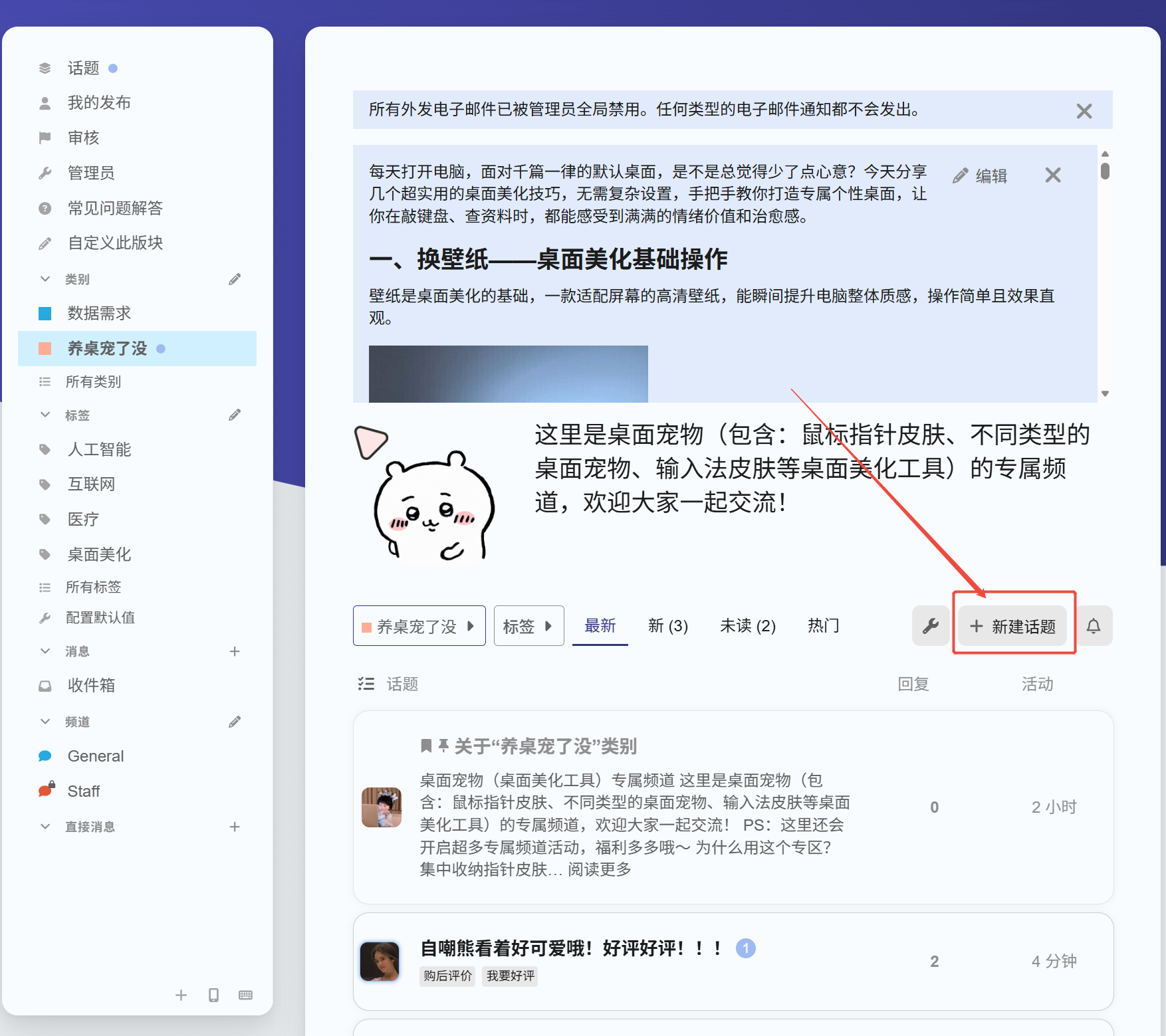Click the 新建话题 button
Image resolution: width=1166 pixels, height=1036 pixels.
1012,626
